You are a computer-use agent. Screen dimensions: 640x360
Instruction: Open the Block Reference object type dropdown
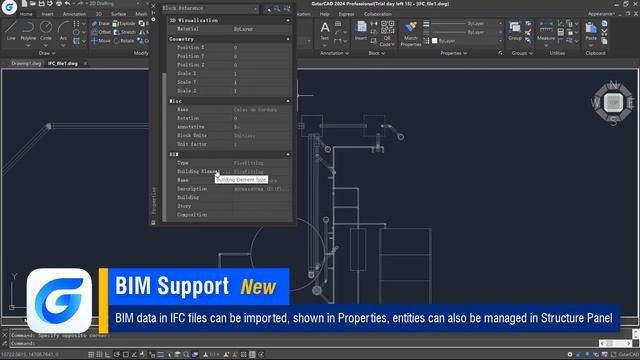pyautogui.click(x=210, y=9)
